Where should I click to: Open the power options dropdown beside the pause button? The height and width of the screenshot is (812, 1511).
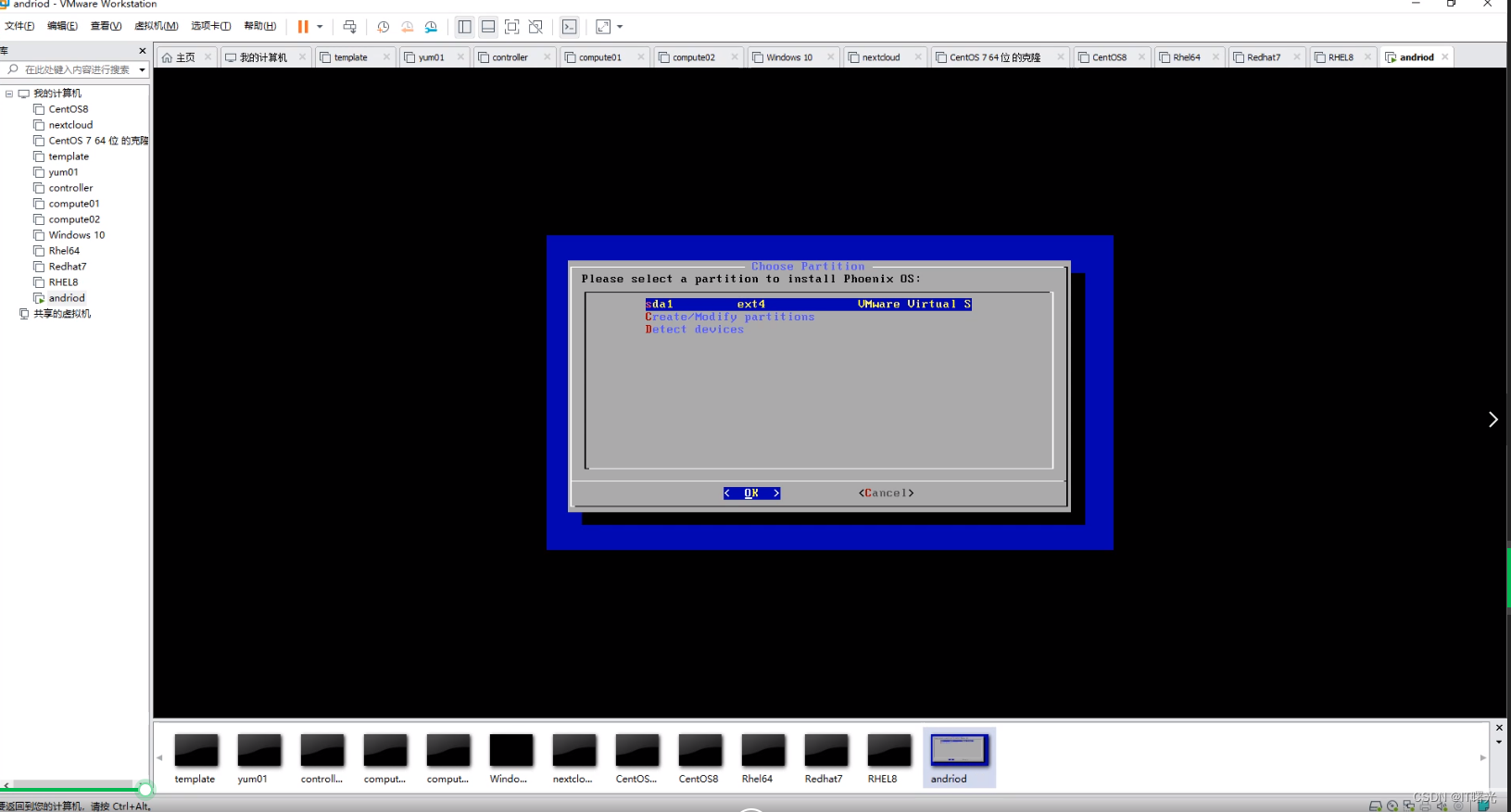[x=320, y=27]
